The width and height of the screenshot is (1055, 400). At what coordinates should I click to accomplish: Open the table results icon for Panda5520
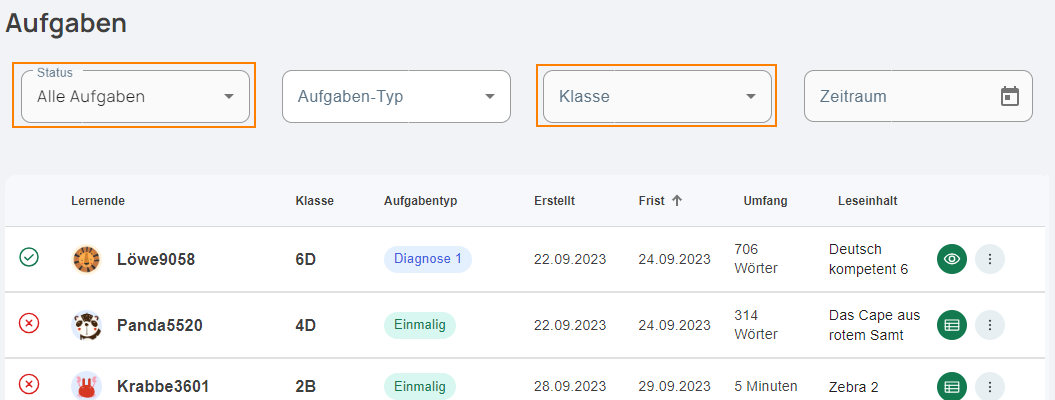click(951, 325)
